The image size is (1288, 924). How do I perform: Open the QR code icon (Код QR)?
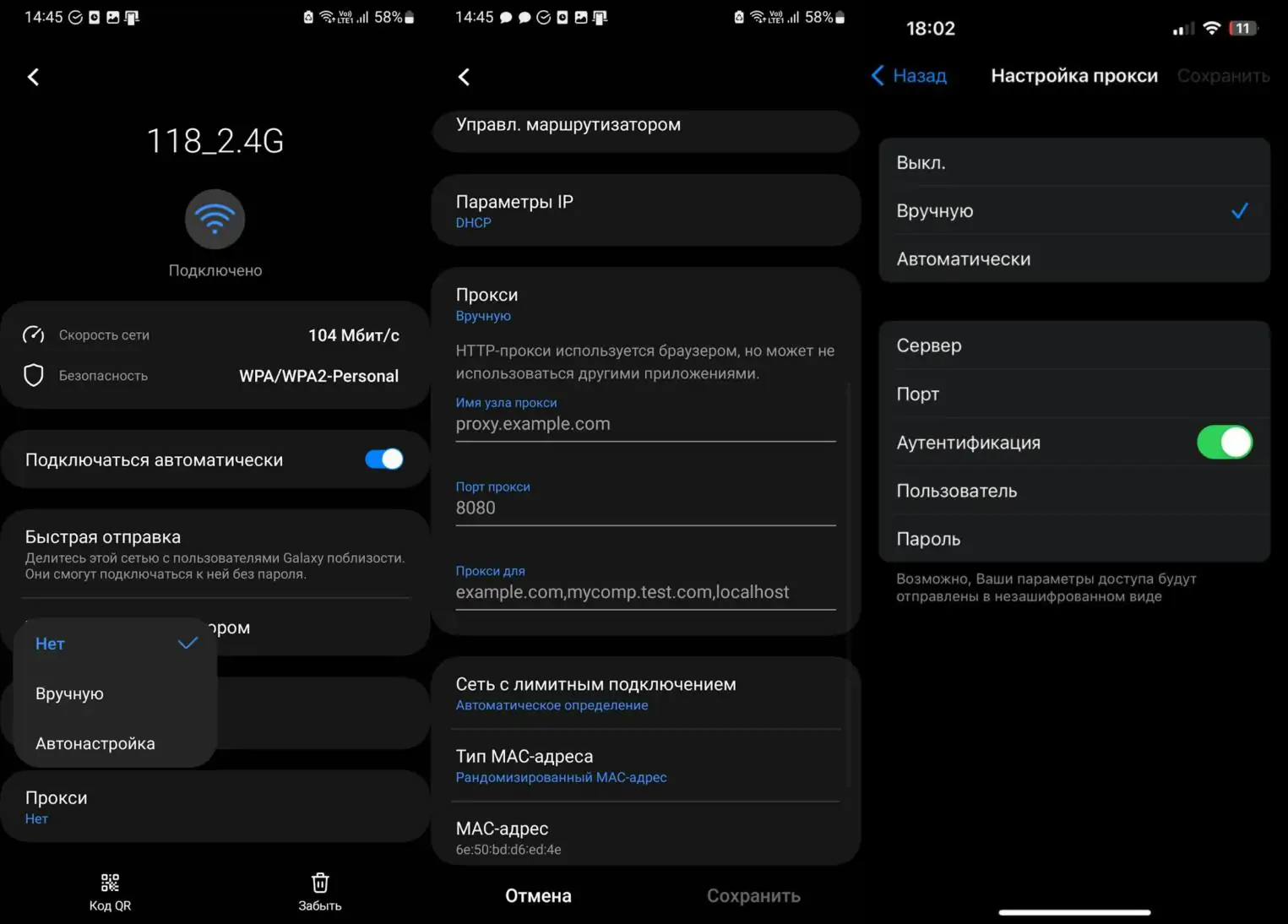pos(110,883)
